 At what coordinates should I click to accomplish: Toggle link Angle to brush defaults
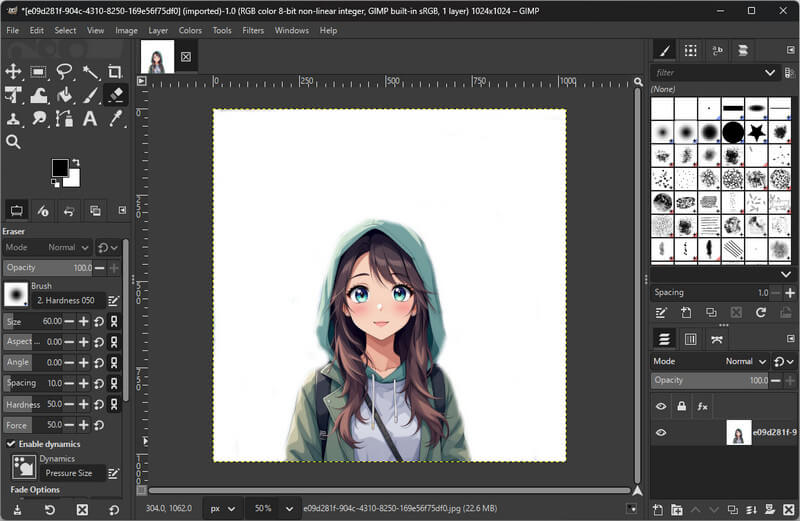pyautogui.click(x=114, y=363)
